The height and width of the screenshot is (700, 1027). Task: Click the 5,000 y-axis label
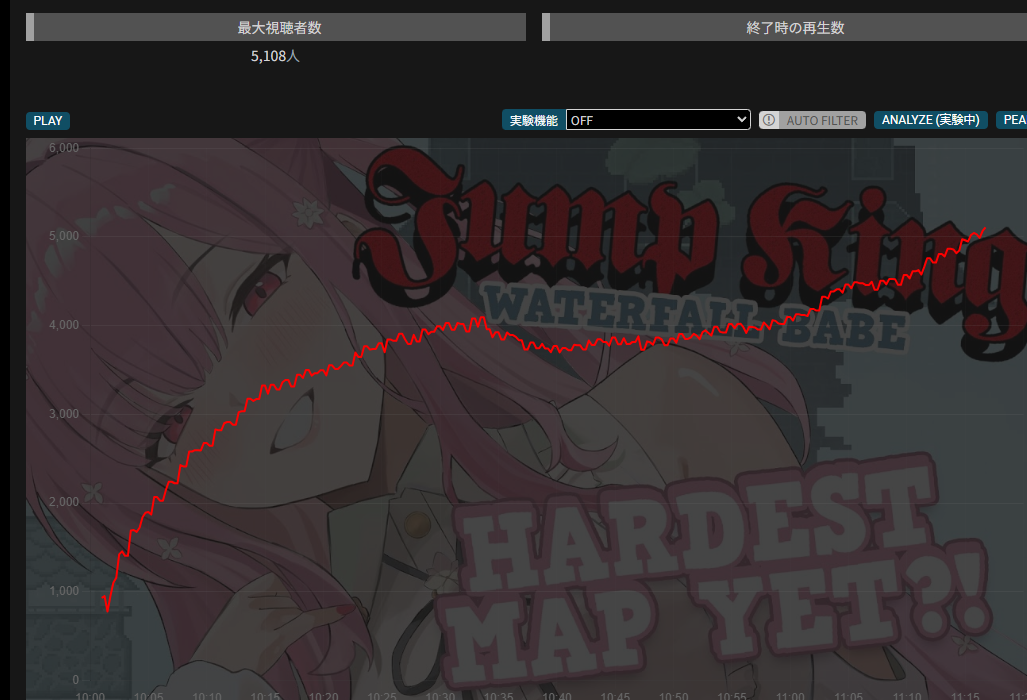click(x=64, y=236)
